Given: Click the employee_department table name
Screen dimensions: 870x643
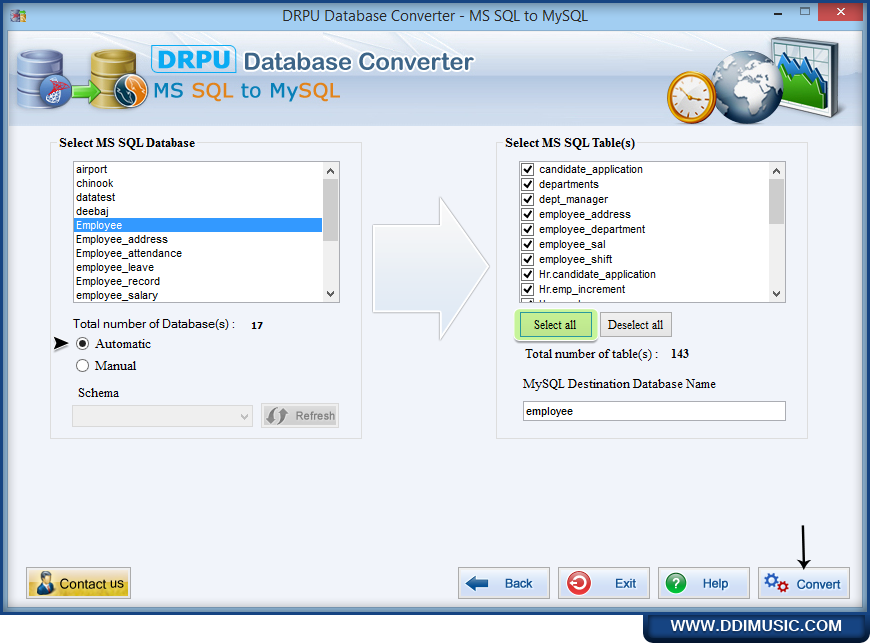Looking at the screenshot, I should point(592,229).
